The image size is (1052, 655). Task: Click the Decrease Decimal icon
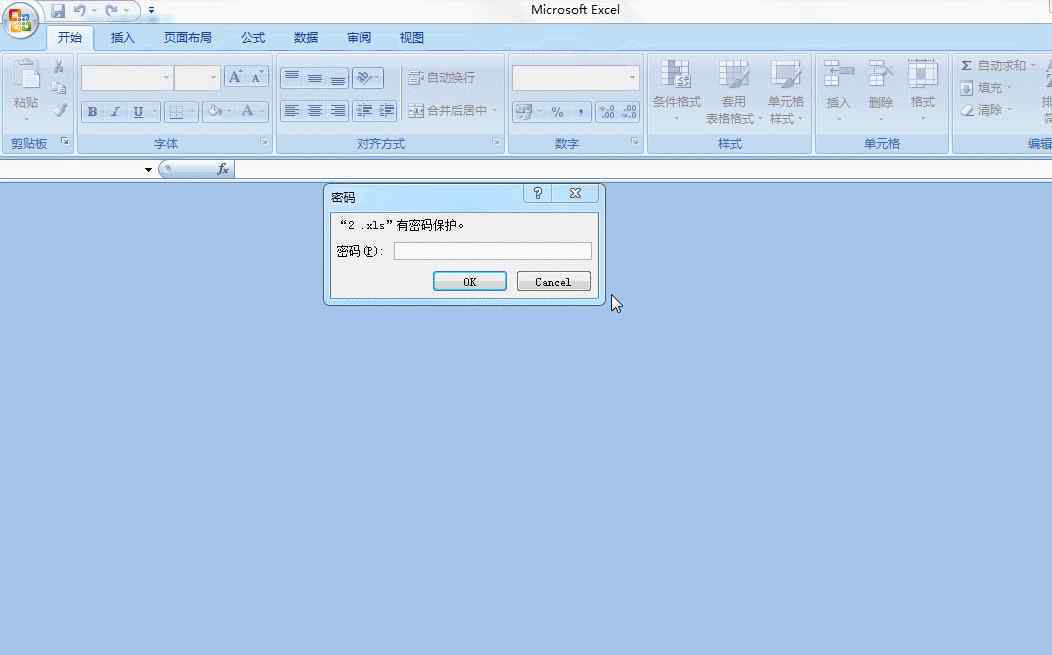[629, 111]
